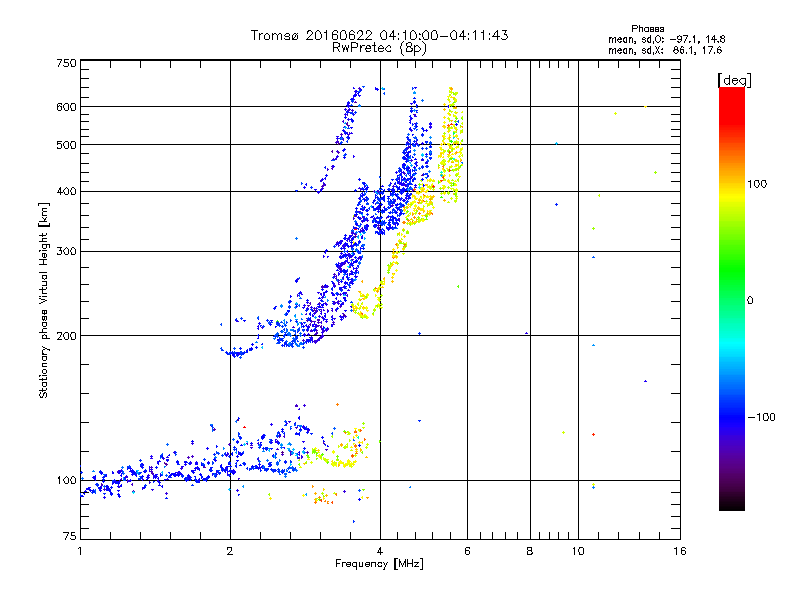The image size is (800, 600).
Task: Click the x-axis label '6'
Action: 467,551
